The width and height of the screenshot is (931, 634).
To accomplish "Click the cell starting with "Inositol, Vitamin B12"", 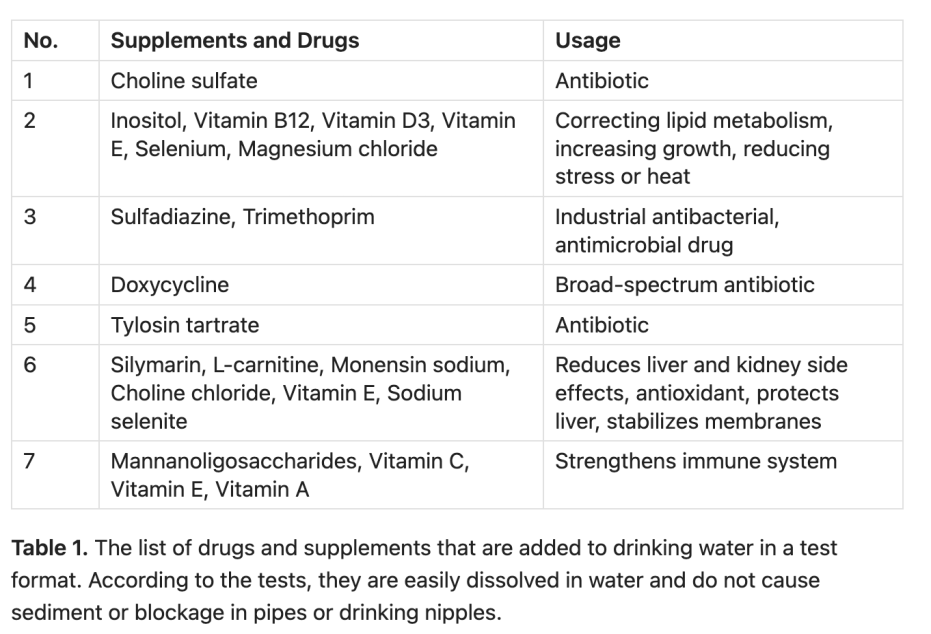I will 313,135.
